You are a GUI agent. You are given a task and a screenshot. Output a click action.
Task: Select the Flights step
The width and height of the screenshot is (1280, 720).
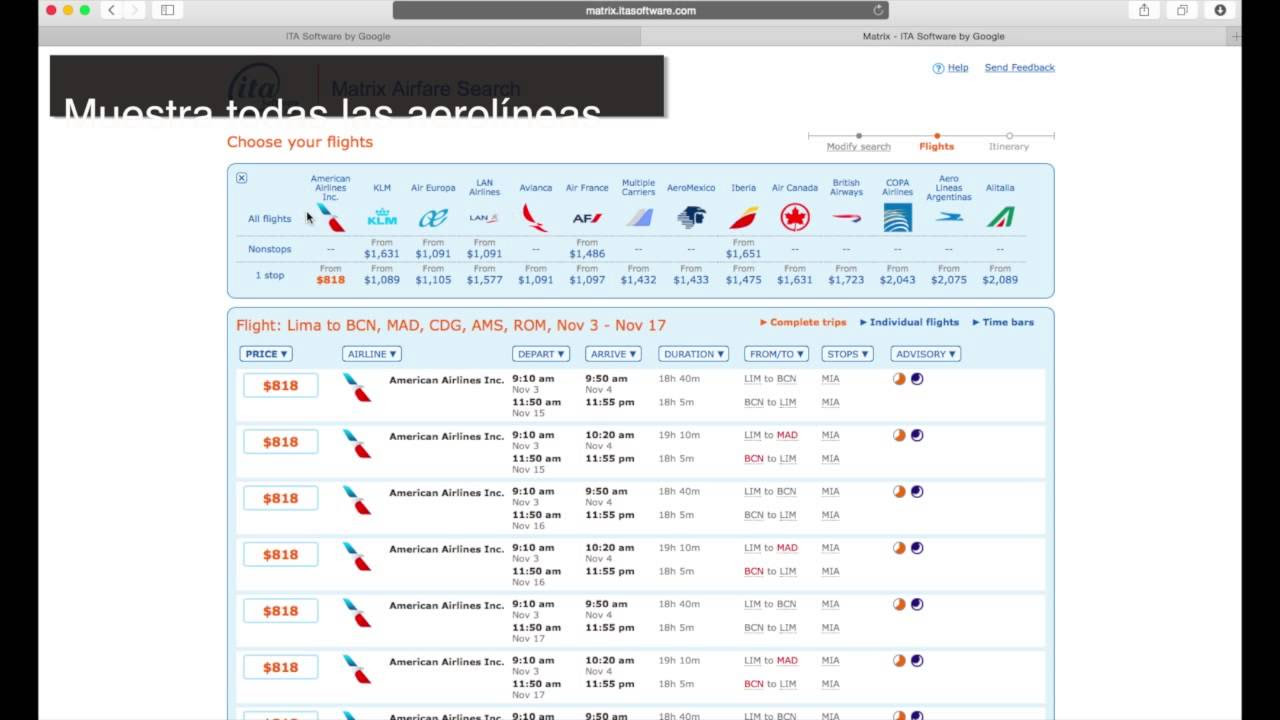(937, 146)
